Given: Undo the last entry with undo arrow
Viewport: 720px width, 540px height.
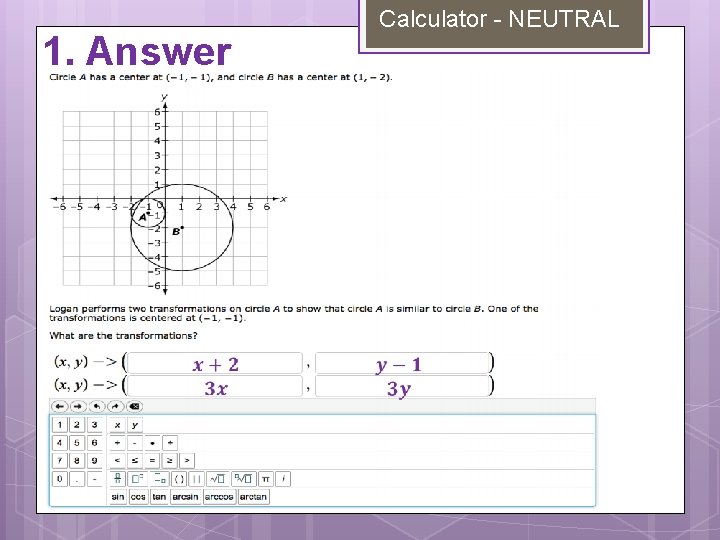Looking at the screenshot, I should pyautogui.click(x=96, y=406).
